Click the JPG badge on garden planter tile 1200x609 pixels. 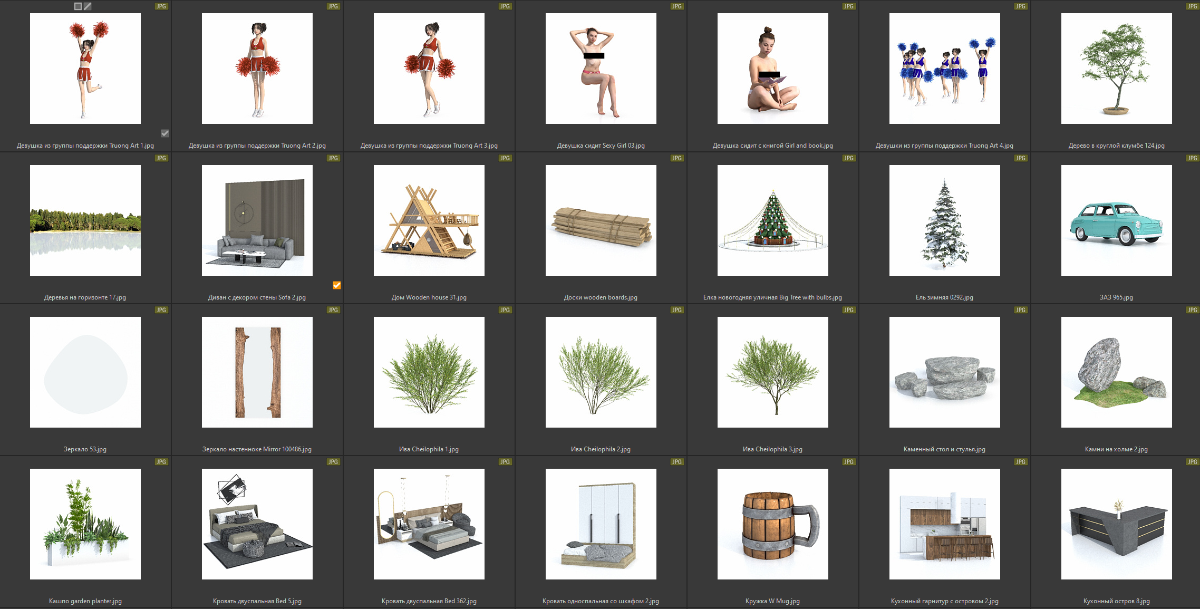[161, 462]
